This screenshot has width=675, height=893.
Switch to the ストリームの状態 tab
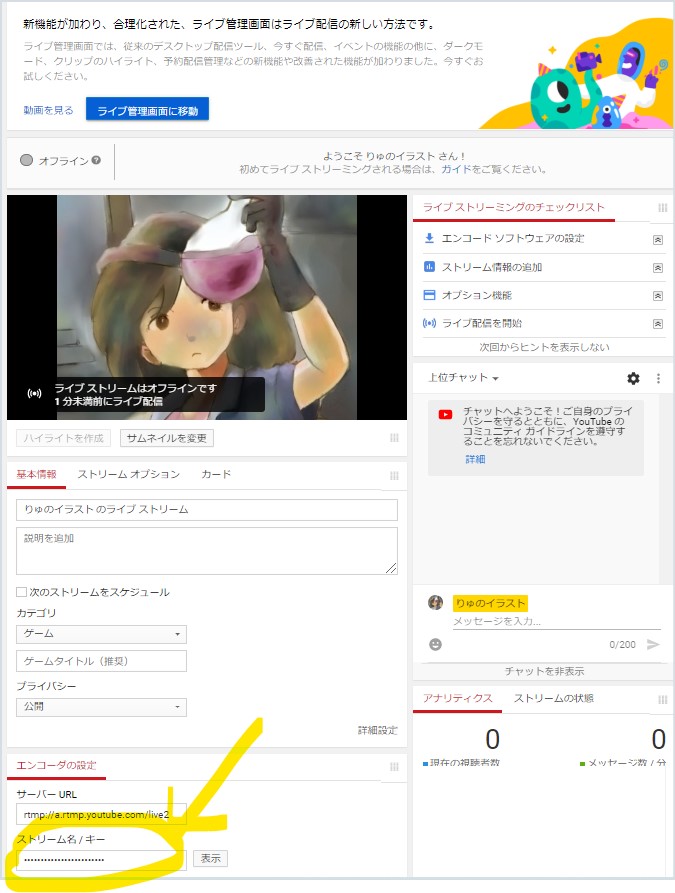pyautogui.click(x=554, y=698)
